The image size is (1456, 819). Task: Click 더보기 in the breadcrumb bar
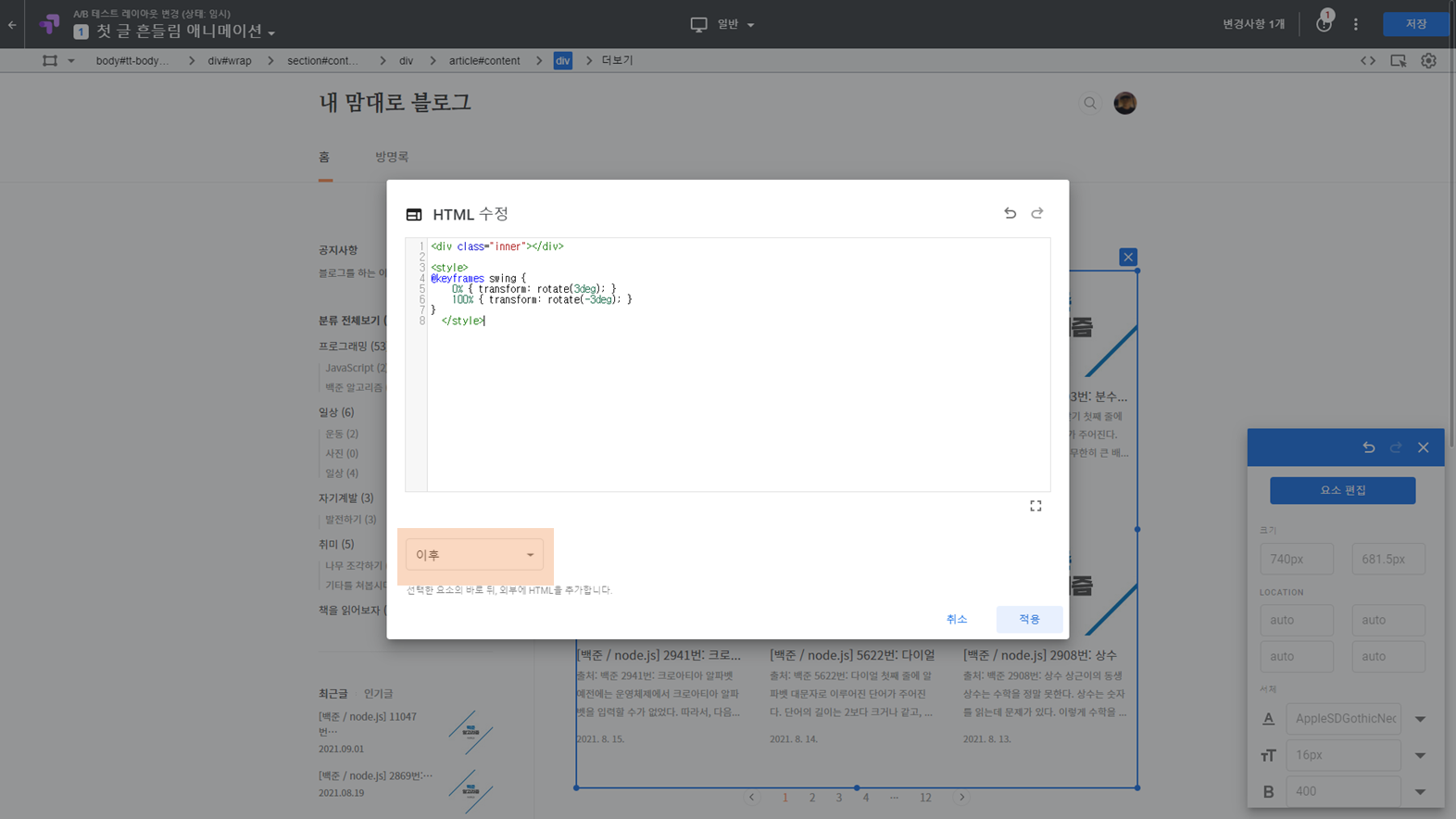(617, 60)
